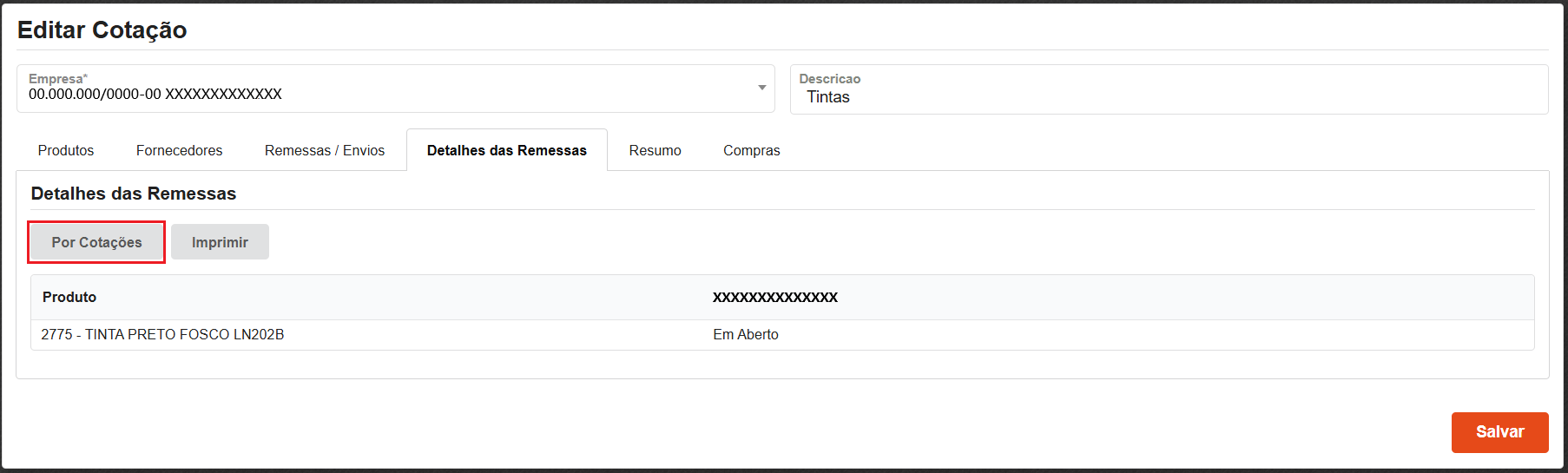
Task: Click the Empresa company value text
Action: click(x=155, y=95)
